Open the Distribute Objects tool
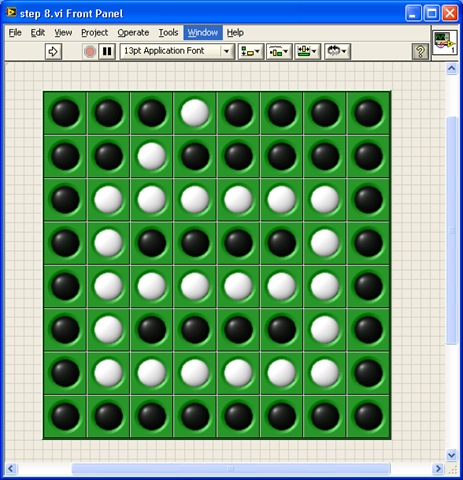The height and width of the screenshot is (480, 463). point(279,52)
